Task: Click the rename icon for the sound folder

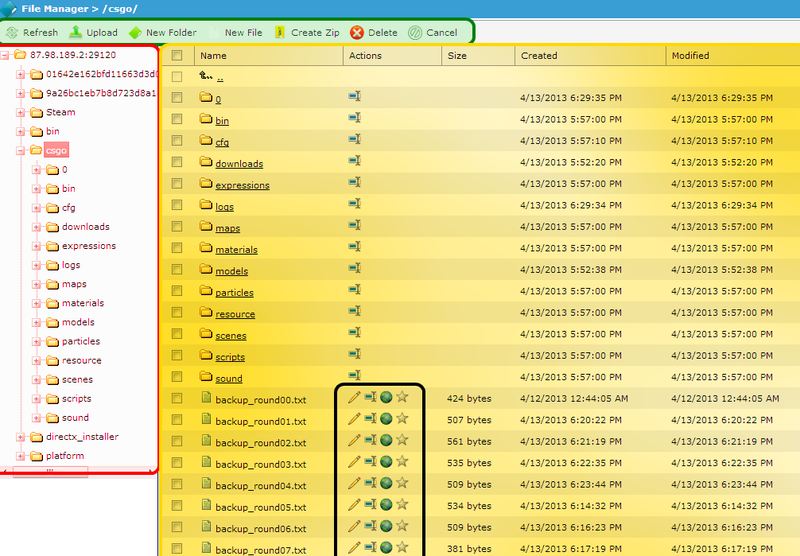Action: (x=355, y=375)
